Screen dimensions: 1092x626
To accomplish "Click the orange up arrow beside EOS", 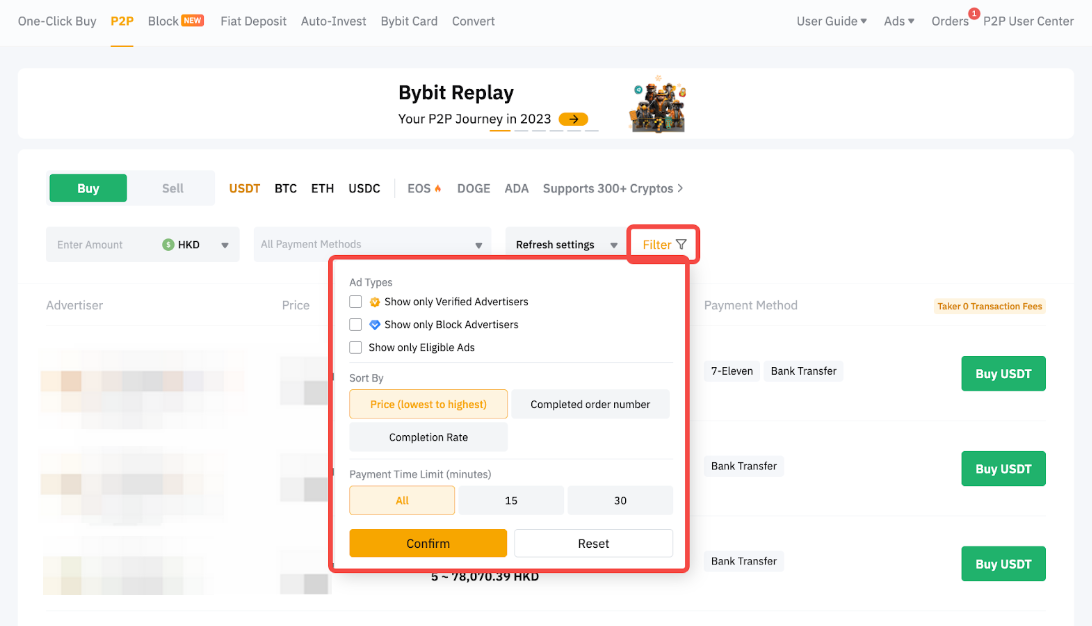I will (436, 186).
